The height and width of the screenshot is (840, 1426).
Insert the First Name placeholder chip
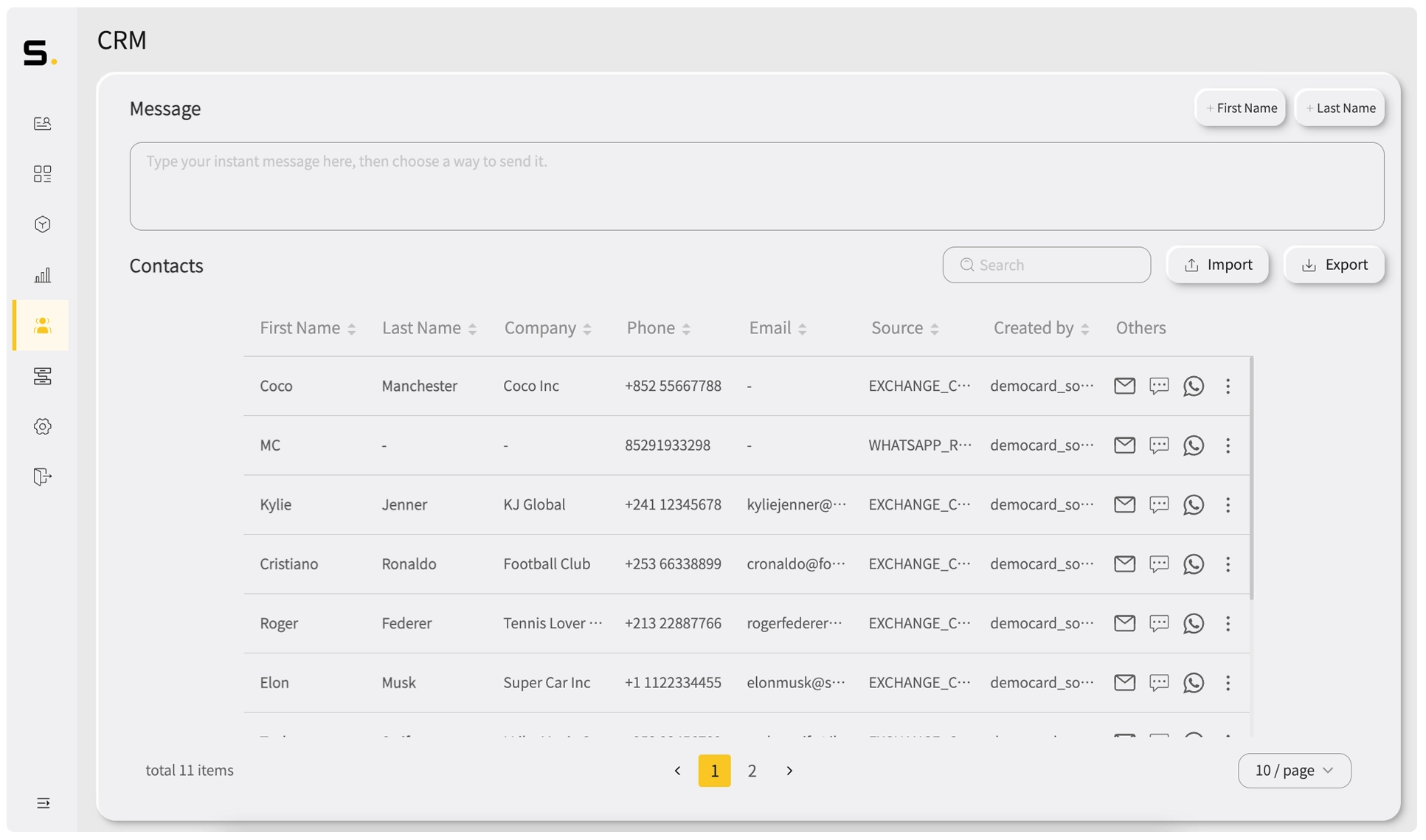click(1240, 108)
